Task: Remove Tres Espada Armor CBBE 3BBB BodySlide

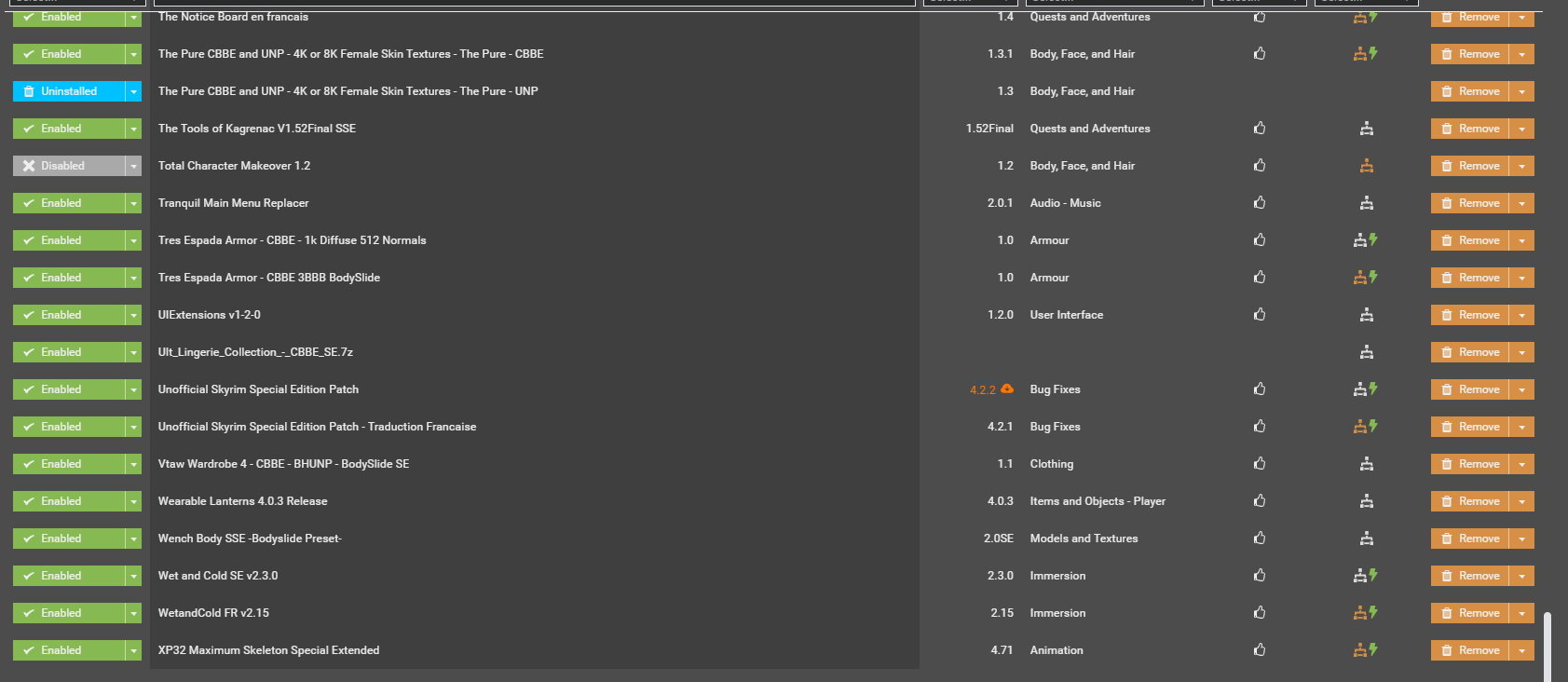Action: tap(1469, 278)
